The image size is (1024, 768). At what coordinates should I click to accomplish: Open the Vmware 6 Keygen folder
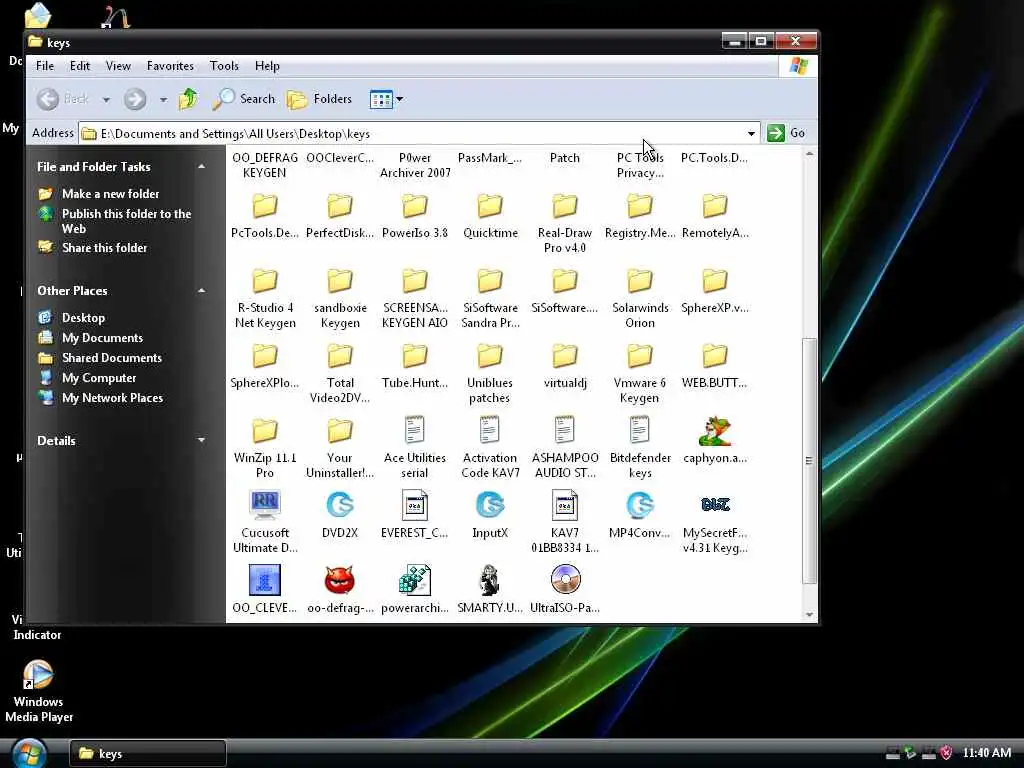[x=640, y=374]
